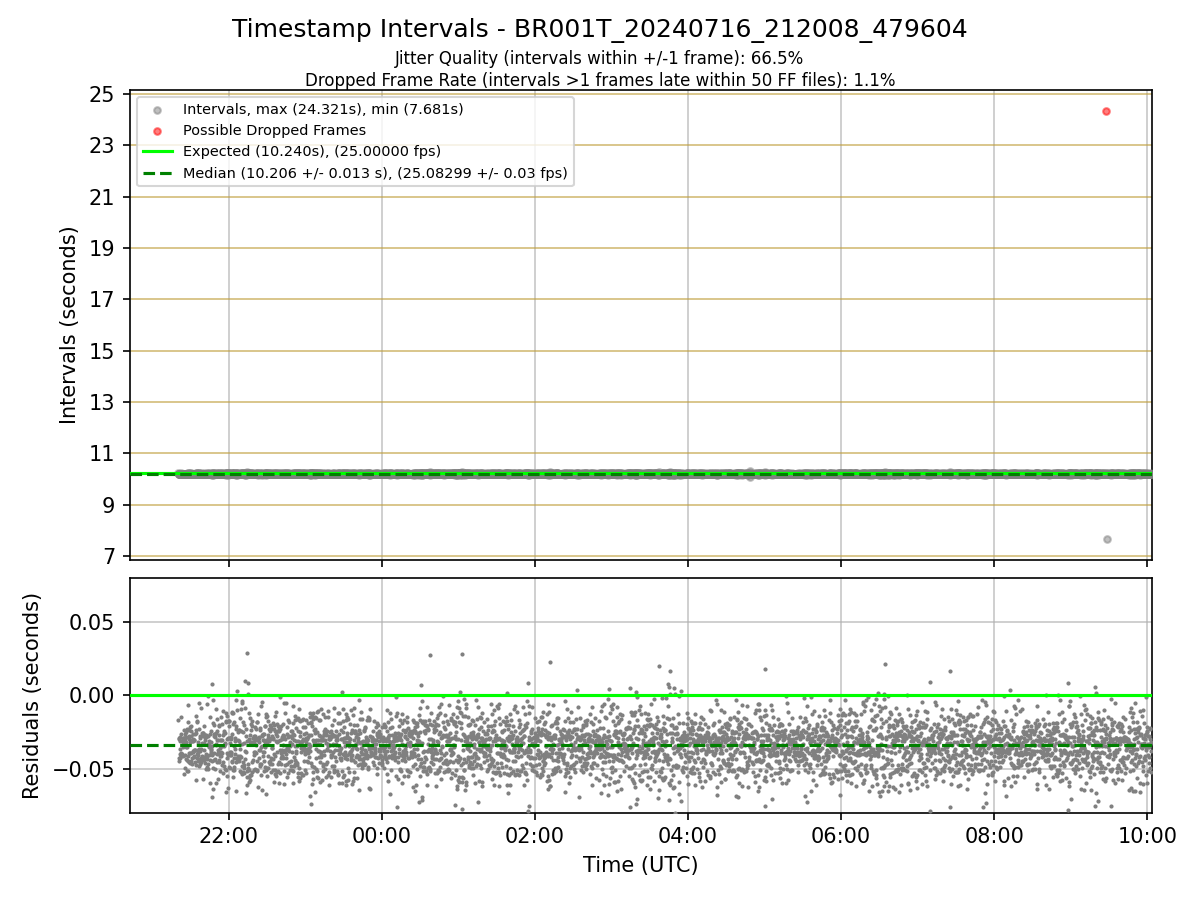The height and width of the screenshot is (900, 1200).
Task: Click the 10:00 x-axis tick label
Action: [1147, 836]
